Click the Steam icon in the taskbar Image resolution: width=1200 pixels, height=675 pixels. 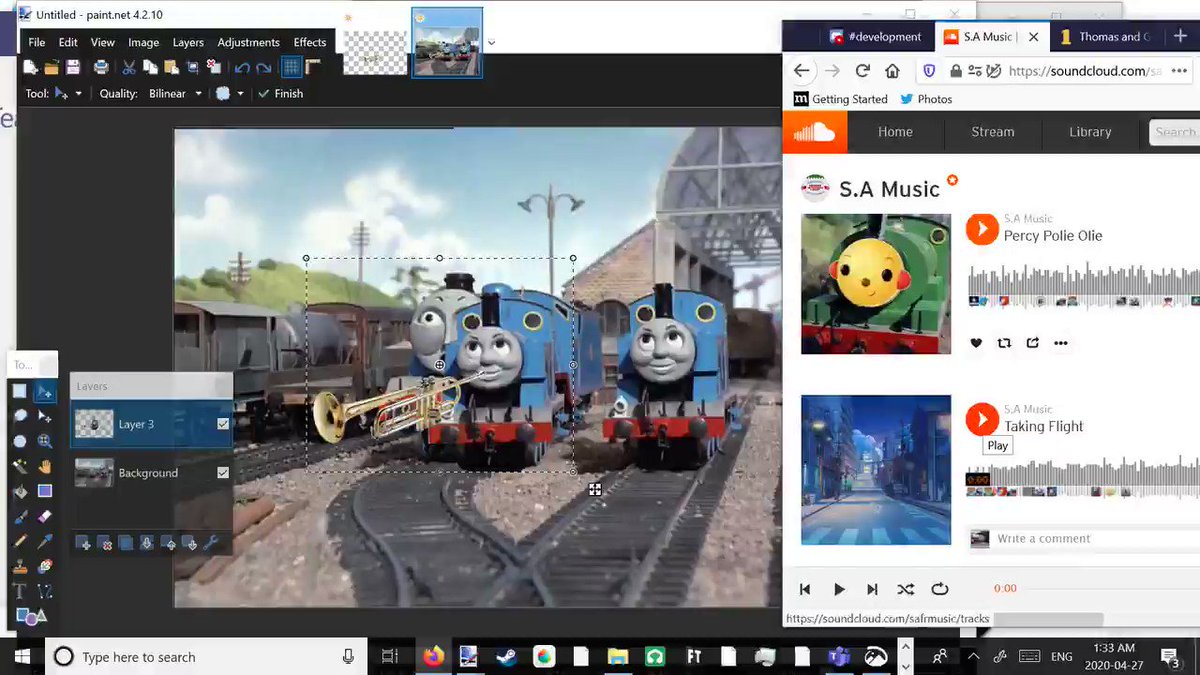click(506, 657)
